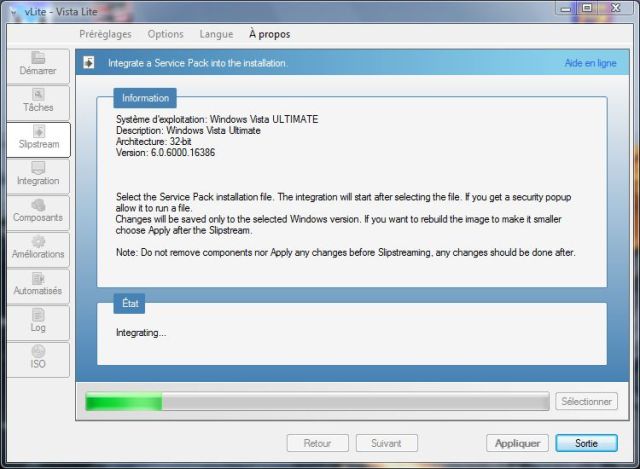Screen dimensions: 640x469
Task: Open the Démarrer section in sidebar
Action: (38, 67)
